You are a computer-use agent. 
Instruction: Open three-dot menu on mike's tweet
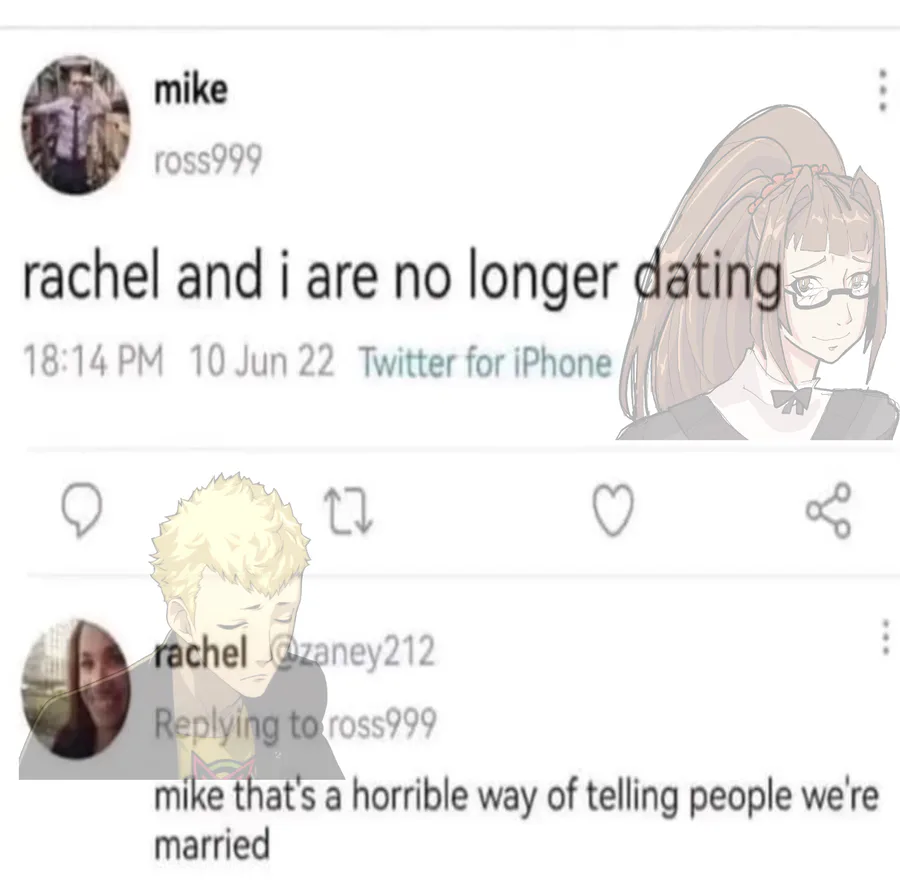(885, 90)
